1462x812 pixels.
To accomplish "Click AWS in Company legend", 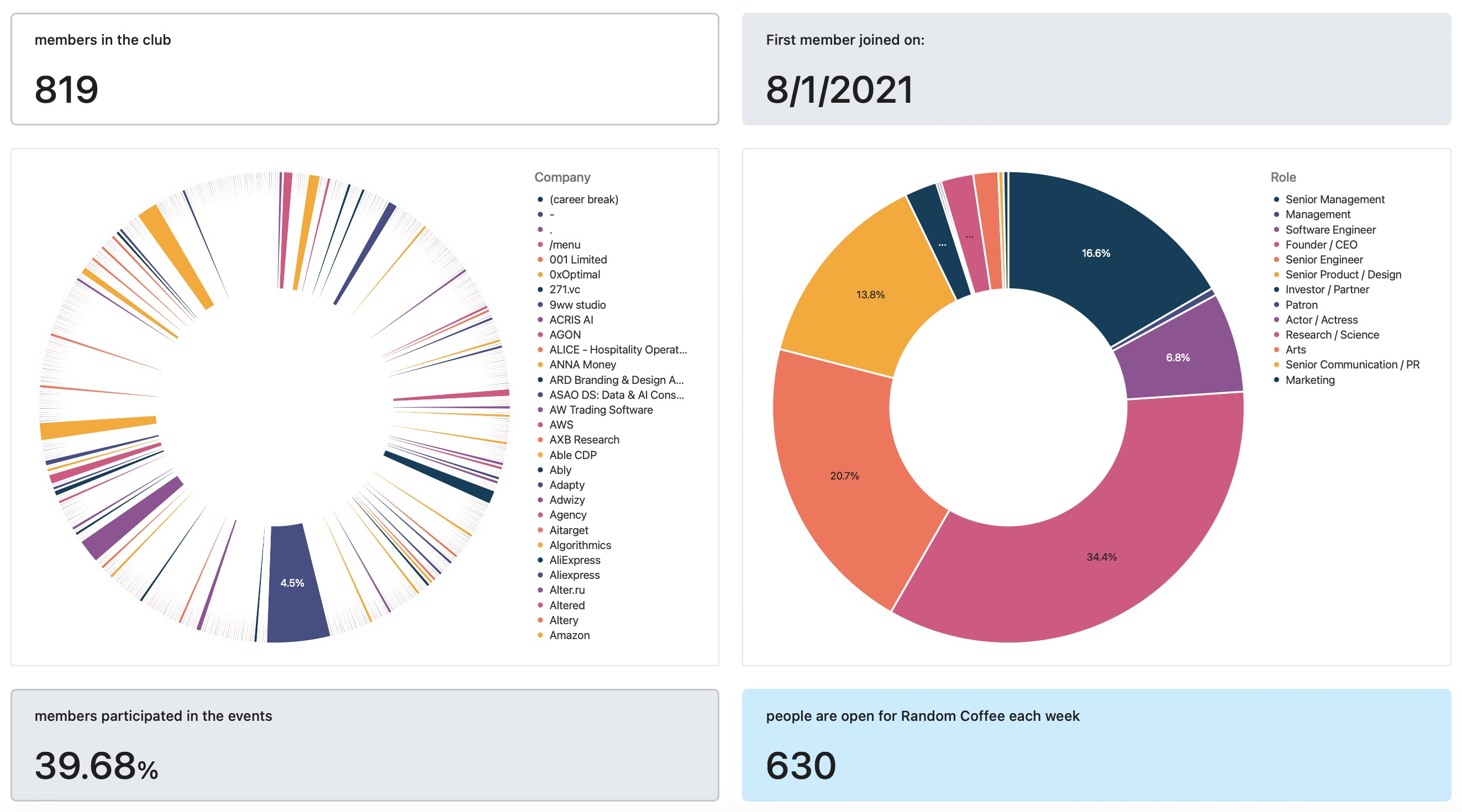I will tap(555, 424).
